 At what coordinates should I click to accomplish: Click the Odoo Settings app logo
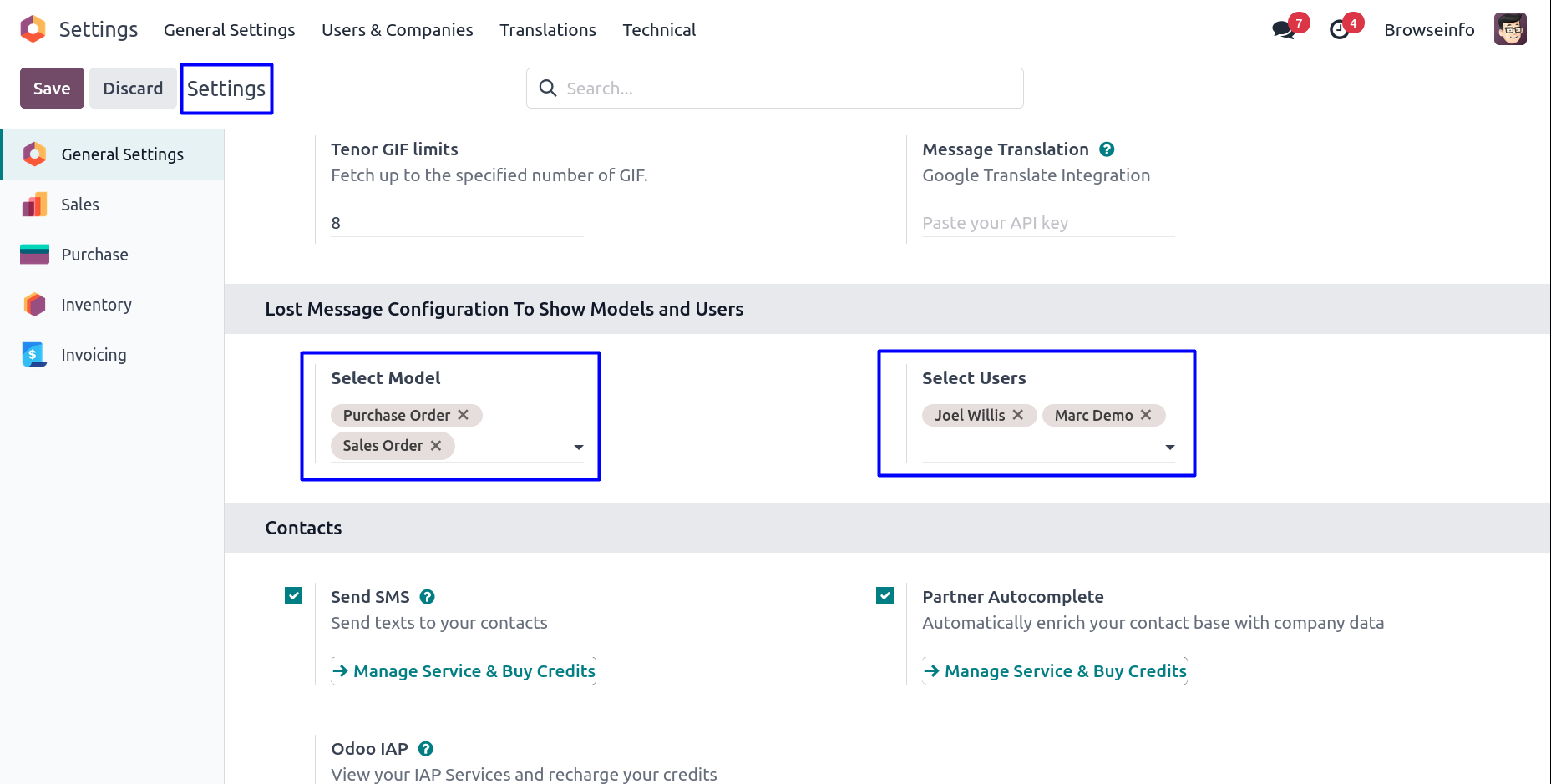point(33,29)
